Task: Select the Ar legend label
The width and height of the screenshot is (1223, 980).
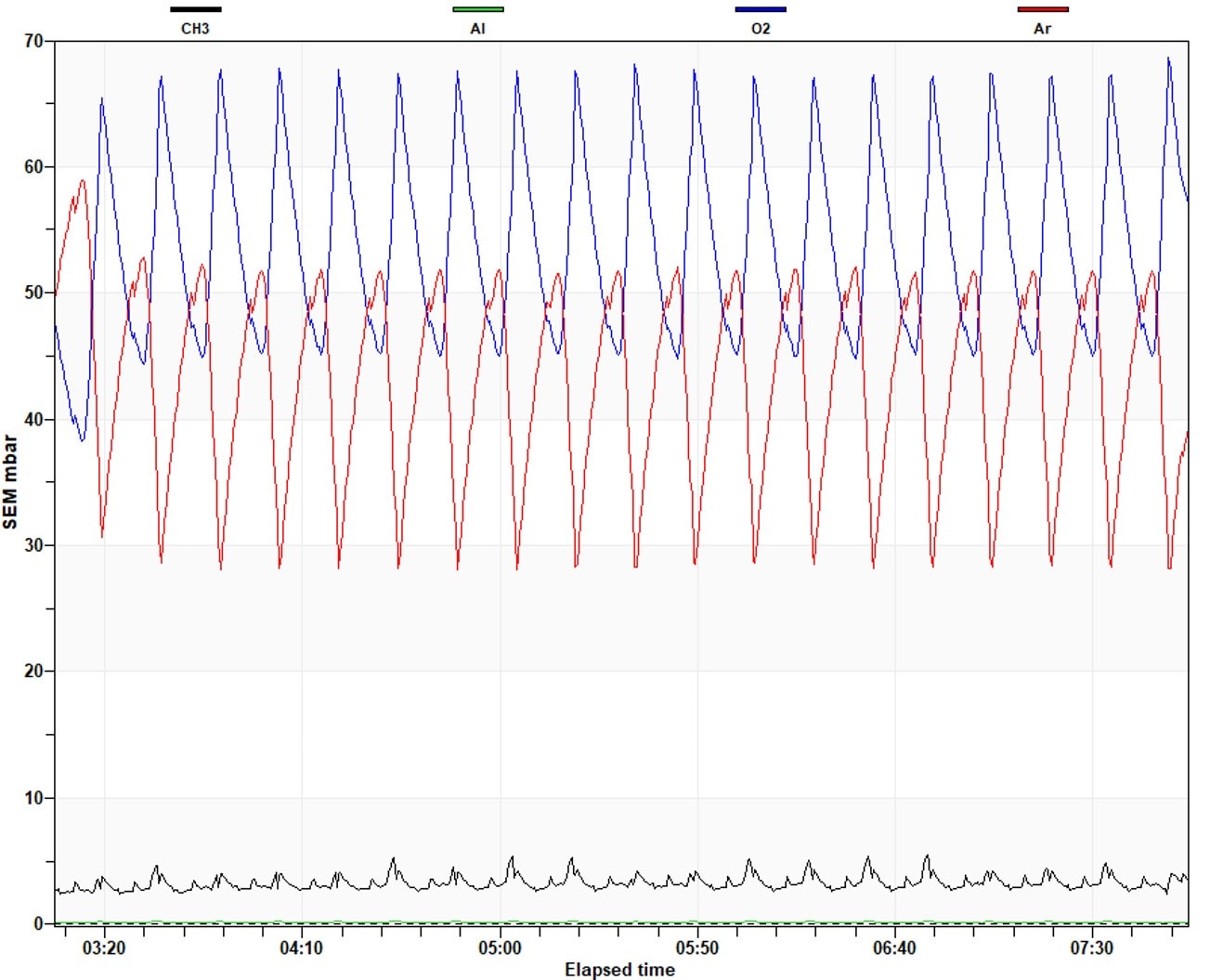Action: pyautogui.click(x=1043, y=29)
